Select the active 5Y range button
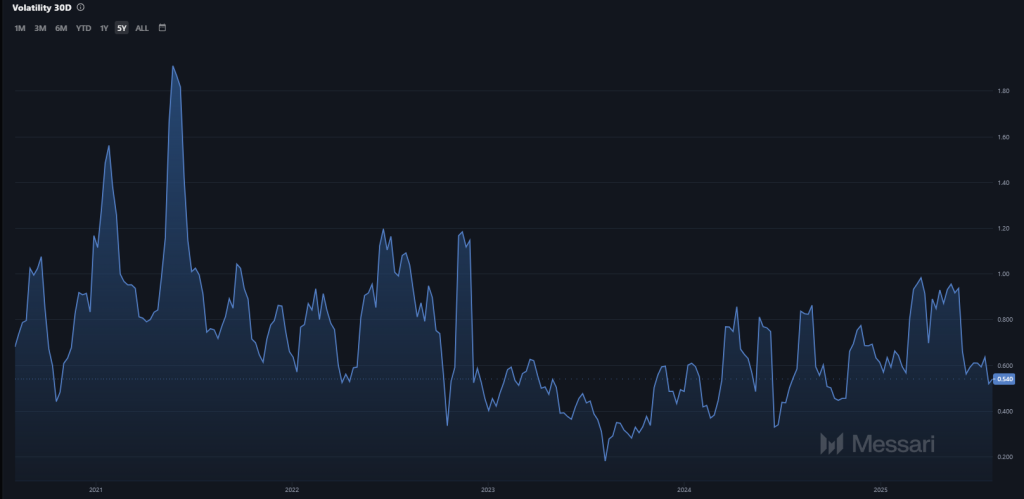The image size is (1024, 499). tap(121, 28)
